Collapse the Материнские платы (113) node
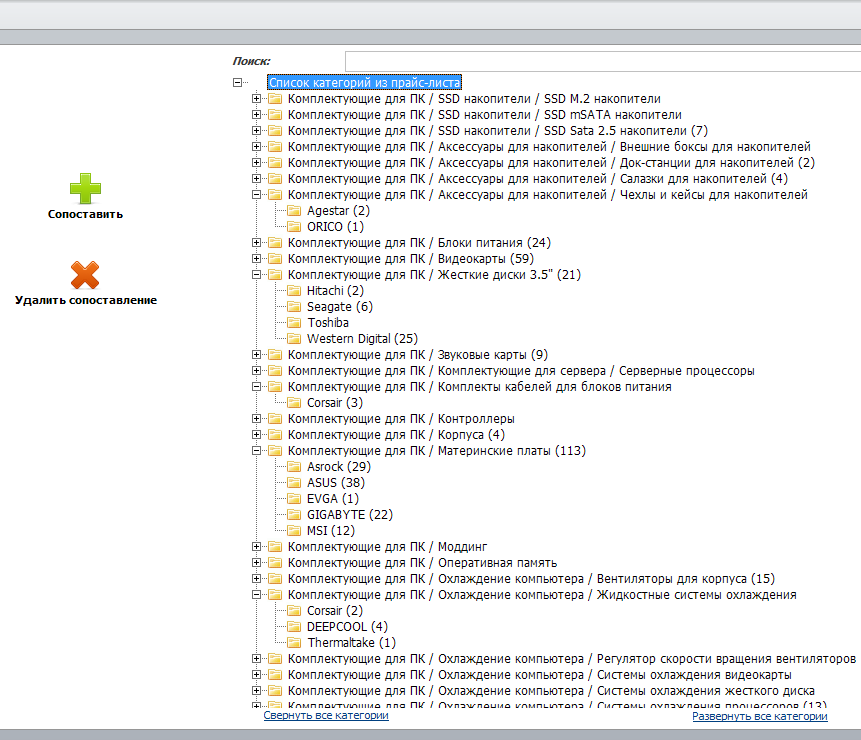 pyautogui.click(x=256, y=451)
